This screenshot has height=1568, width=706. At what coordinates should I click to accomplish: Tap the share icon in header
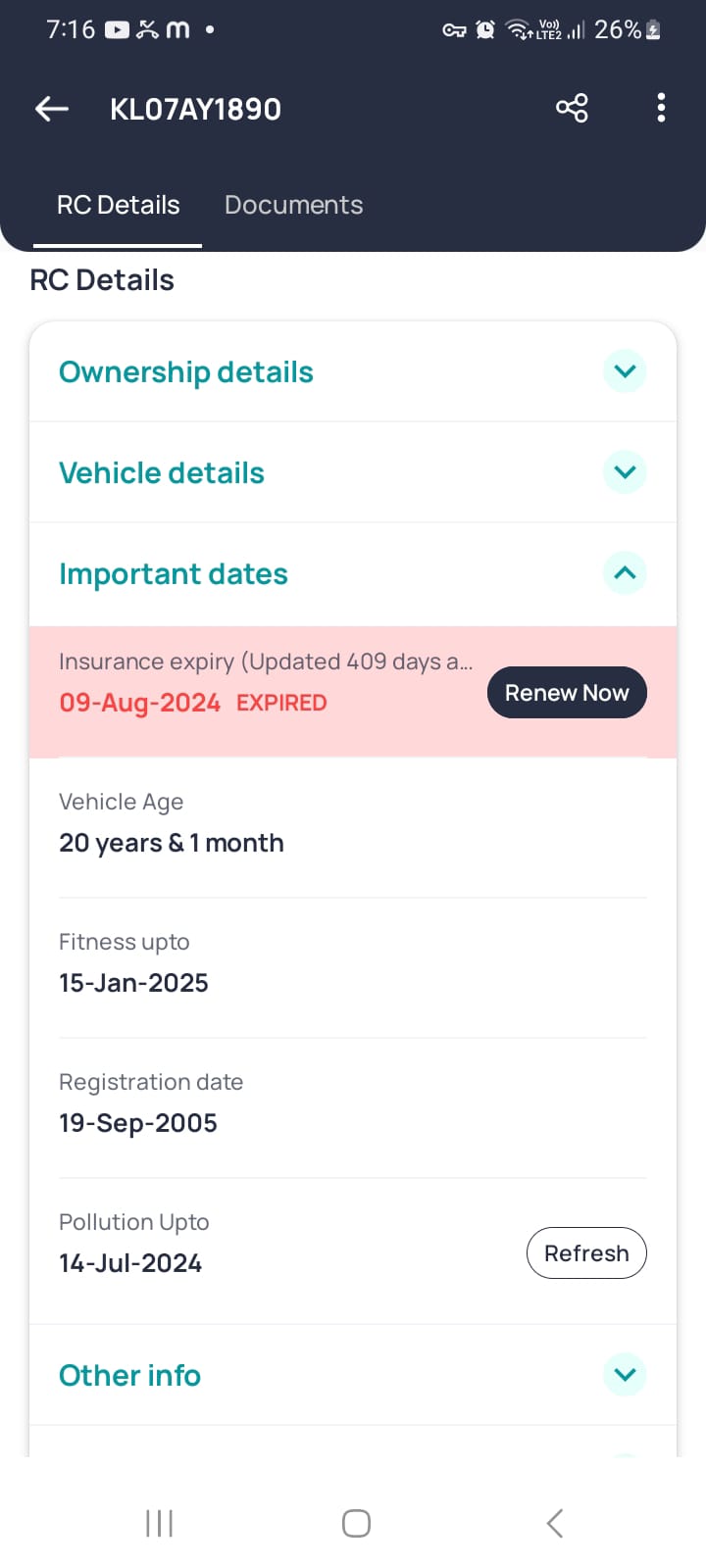[572, 108]
